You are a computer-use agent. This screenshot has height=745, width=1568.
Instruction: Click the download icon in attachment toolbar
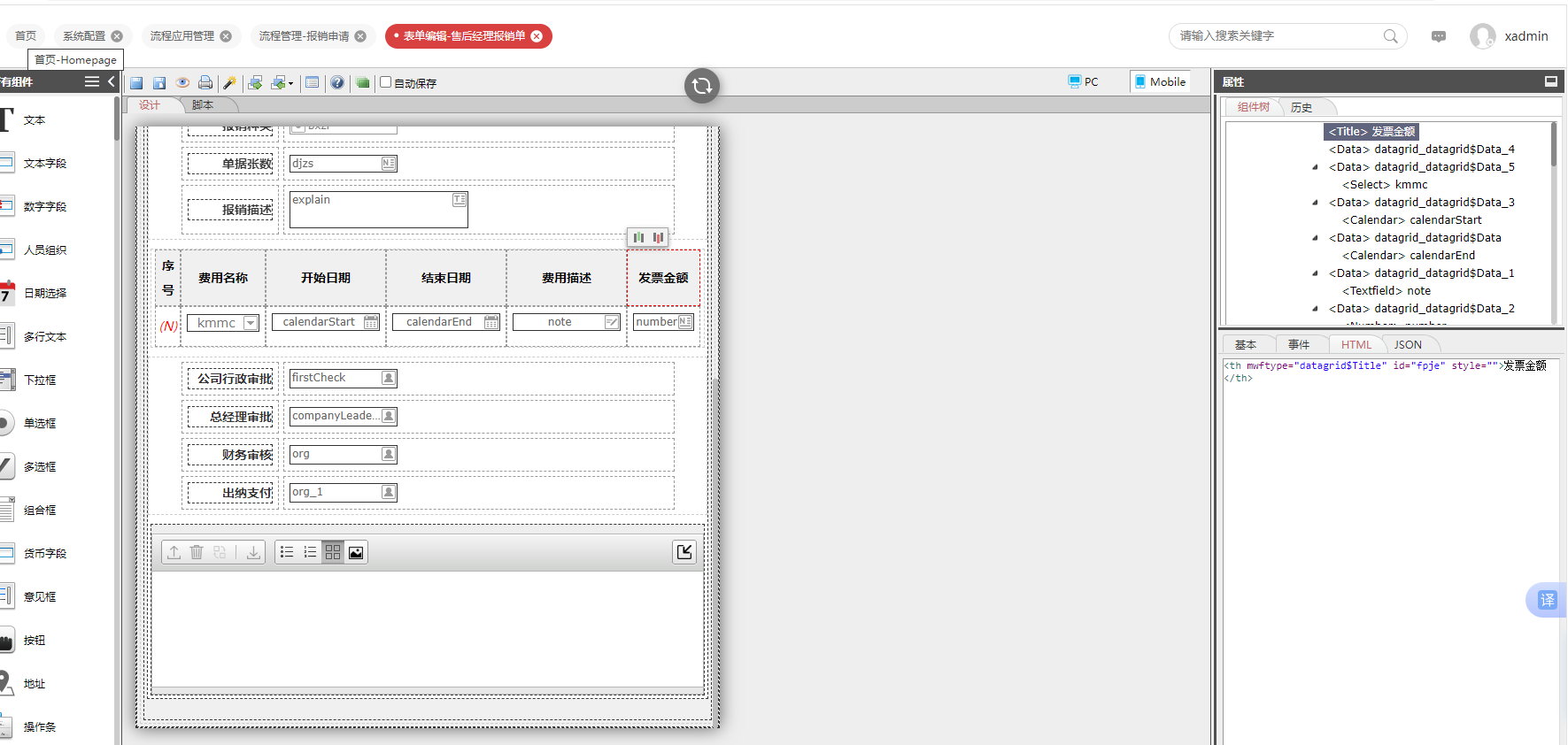point(253,552)
